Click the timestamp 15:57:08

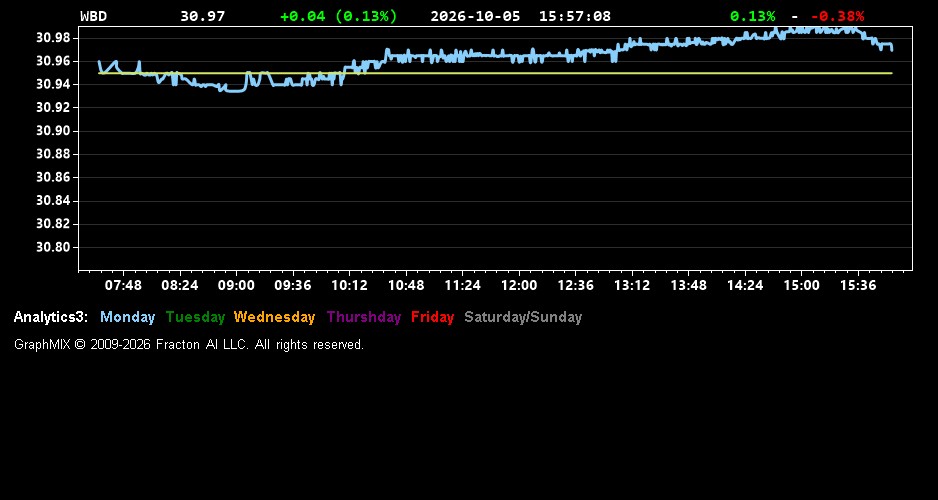pyautogui.click(x=575, y=16)
